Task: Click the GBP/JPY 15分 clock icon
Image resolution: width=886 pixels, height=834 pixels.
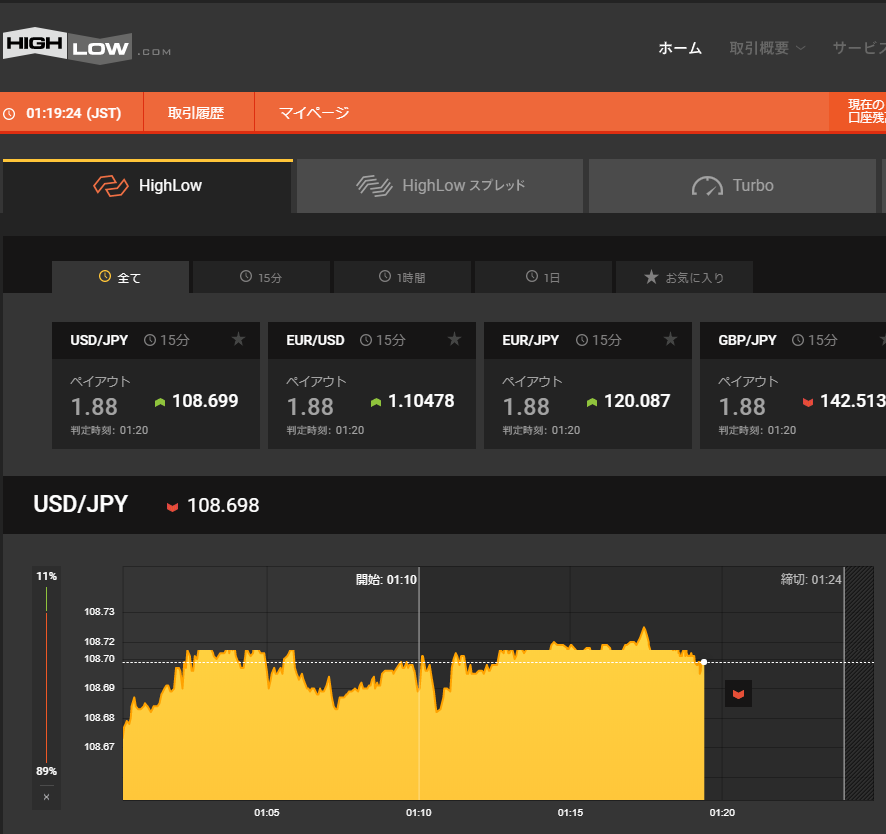Action: 798,340
